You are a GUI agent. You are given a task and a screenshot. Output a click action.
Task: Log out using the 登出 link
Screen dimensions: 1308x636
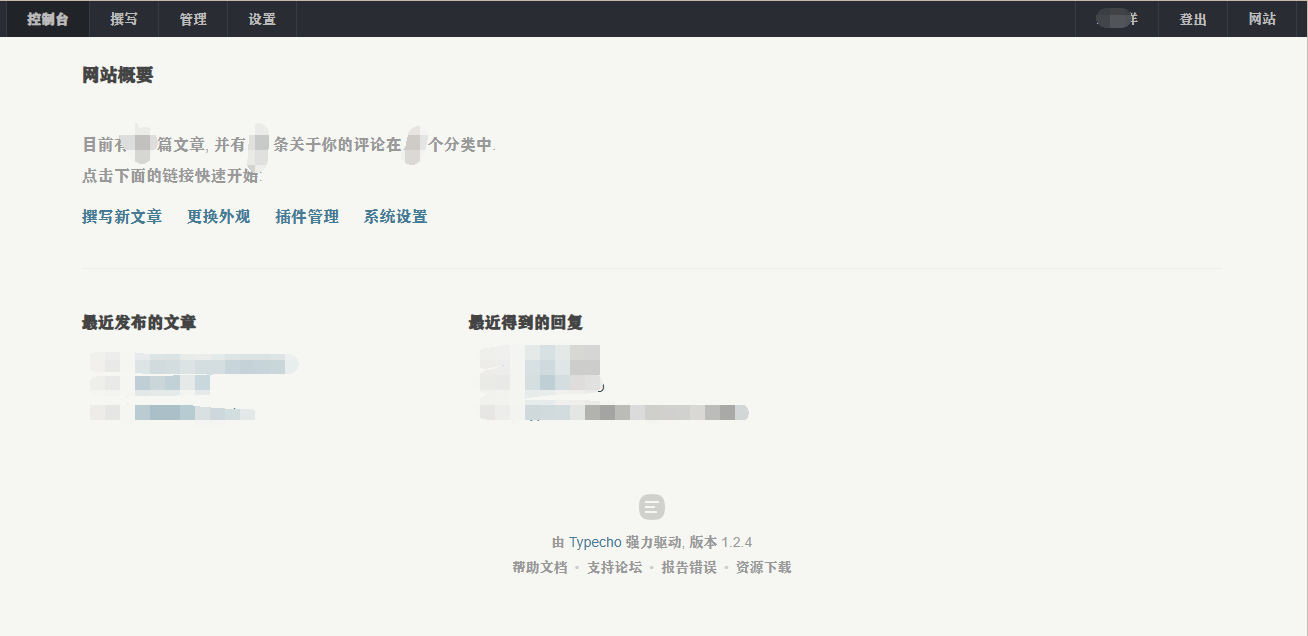(x=1192, y=19)
